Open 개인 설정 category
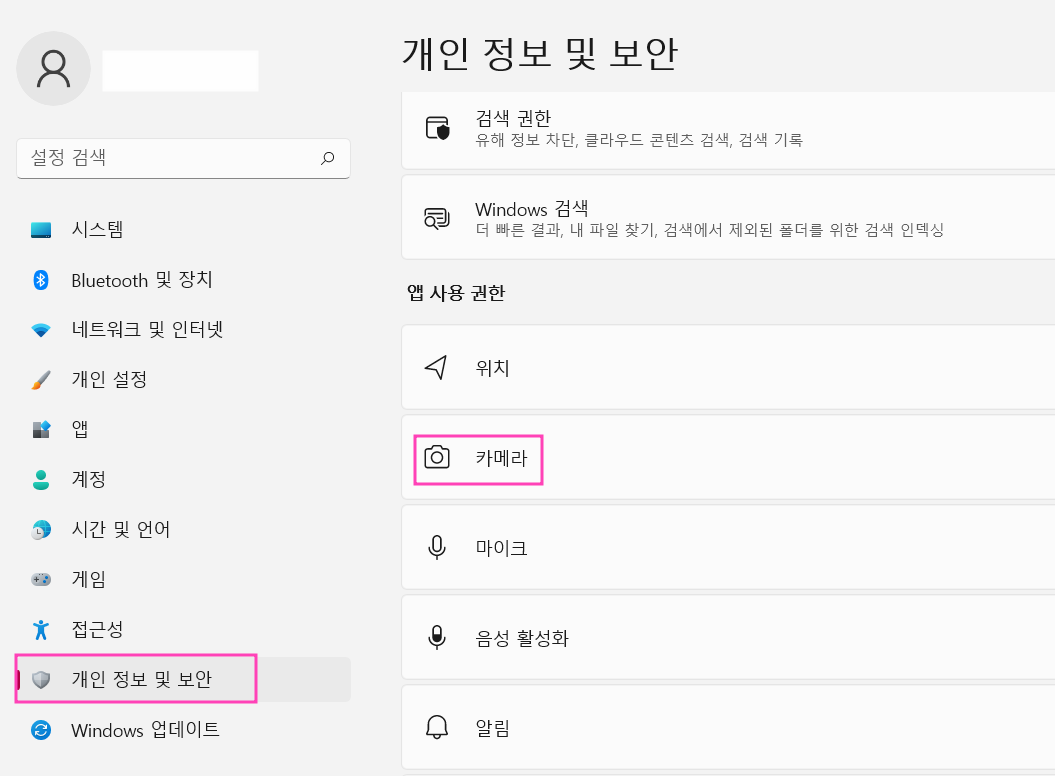 (x=183, y=380)
